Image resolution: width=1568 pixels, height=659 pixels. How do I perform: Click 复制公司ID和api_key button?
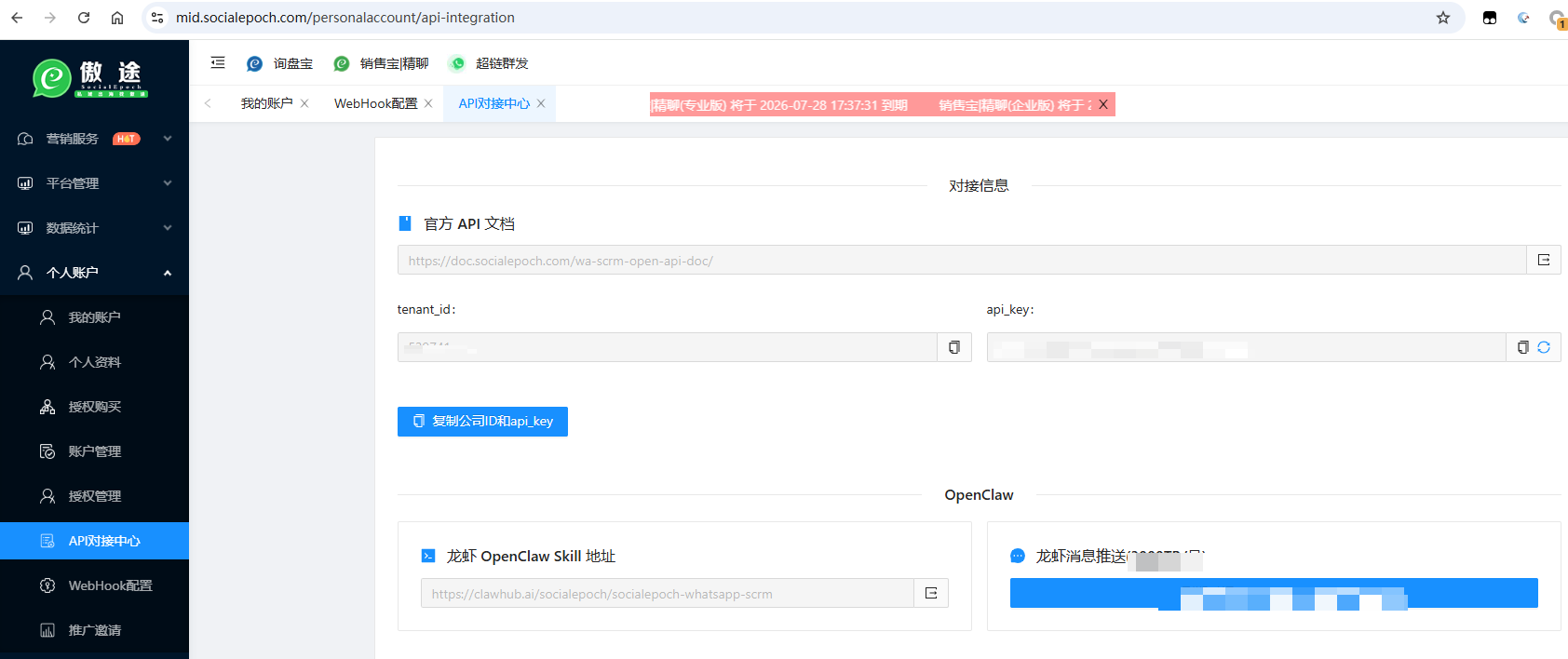(482, 421)
